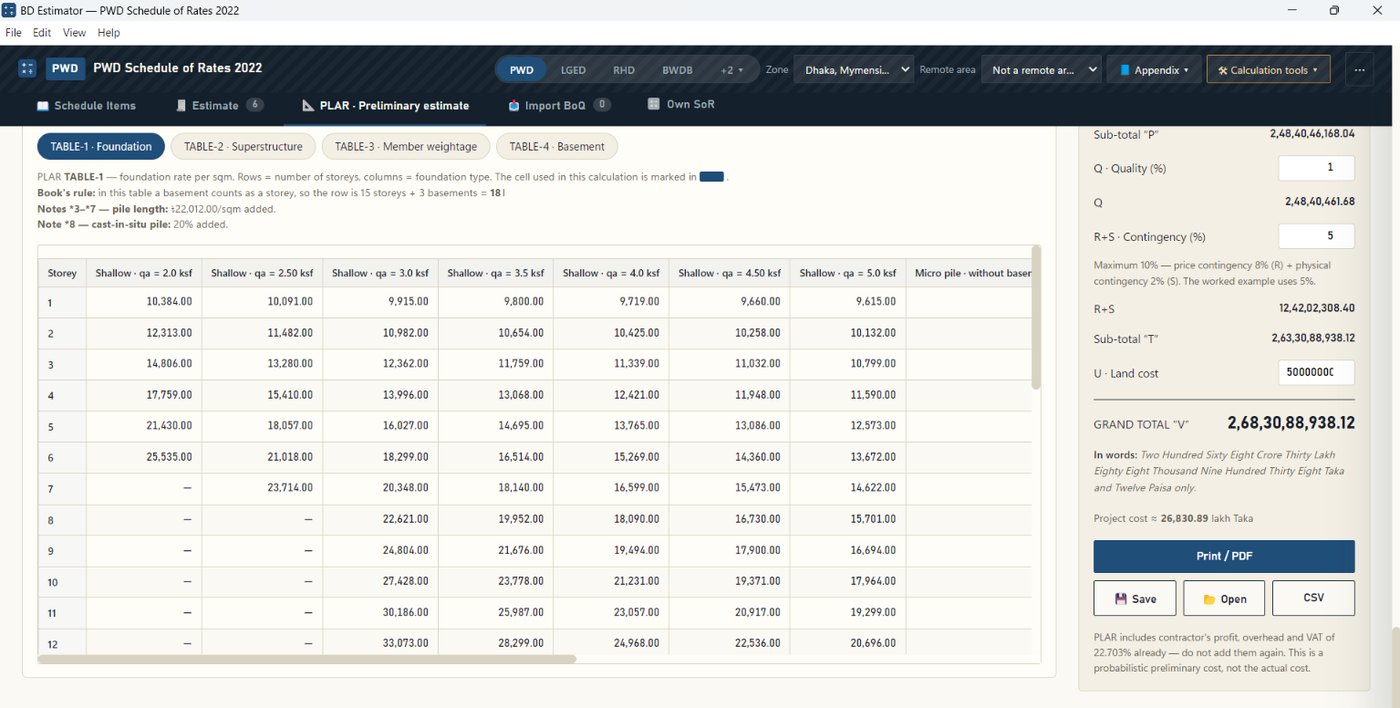Go to the Estimate tab
Viewport: 1400px width, 708px height.
219,105
